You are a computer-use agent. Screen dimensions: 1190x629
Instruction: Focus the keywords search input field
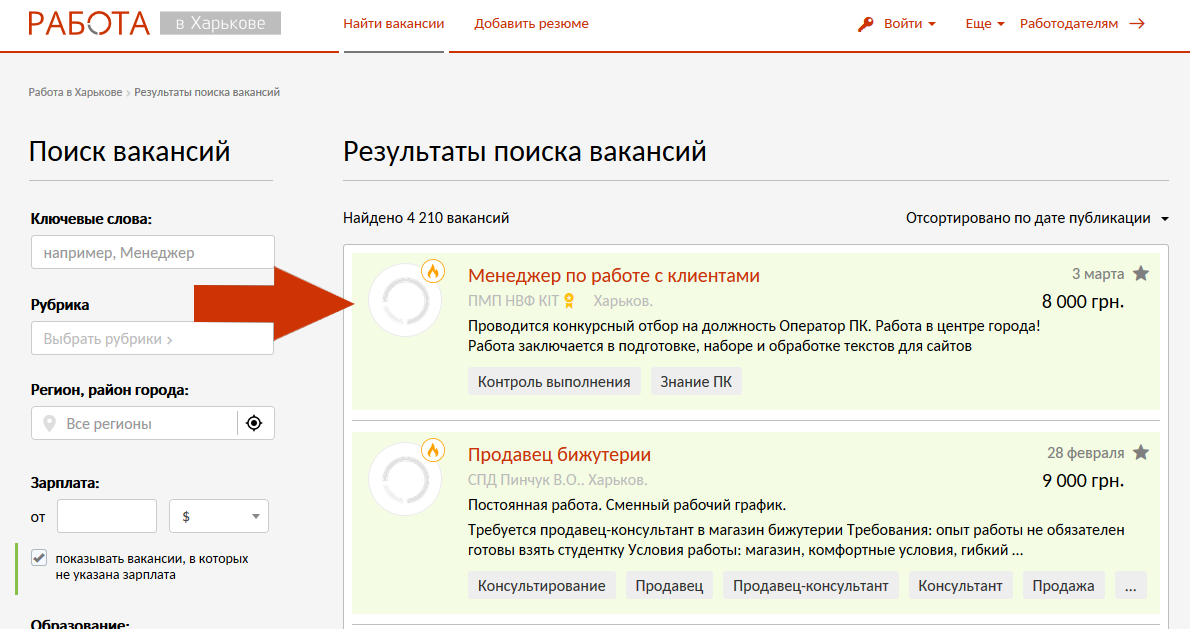pos(152,253)
